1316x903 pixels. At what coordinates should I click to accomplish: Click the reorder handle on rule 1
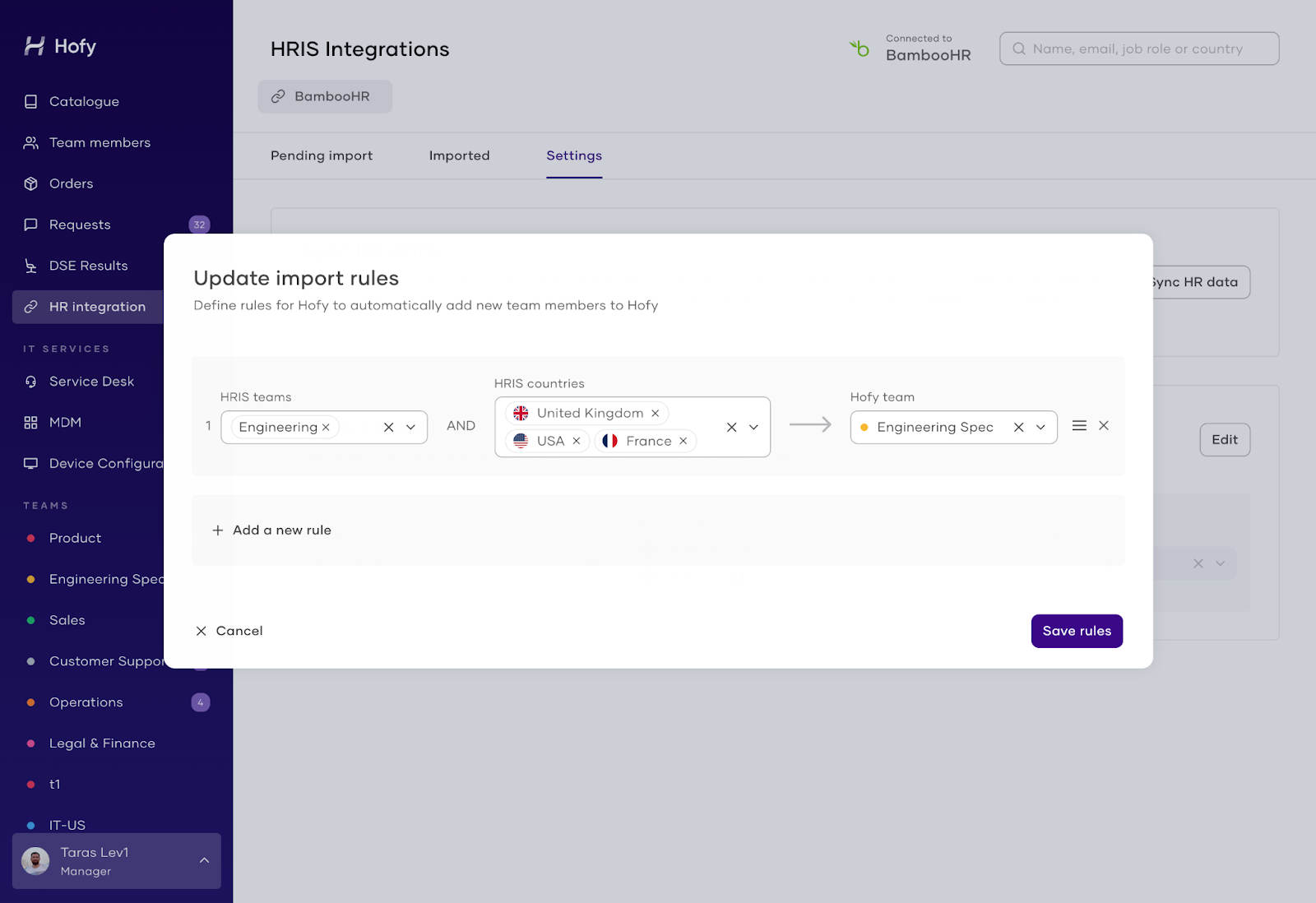click(1077, 426)
